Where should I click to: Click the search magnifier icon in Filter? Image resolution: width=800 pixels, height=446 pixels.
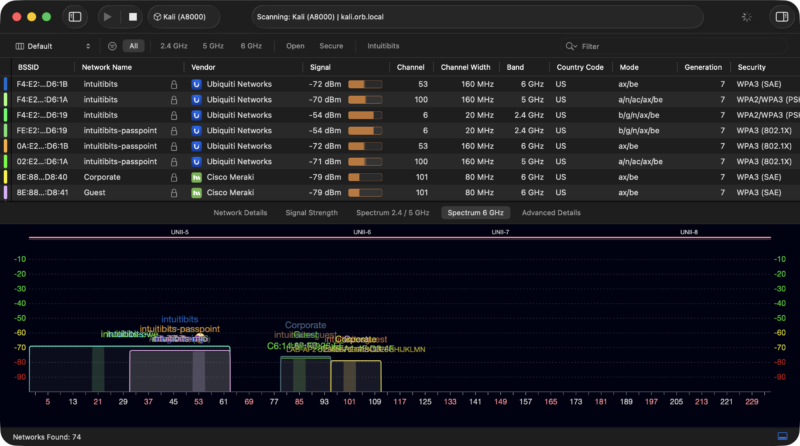[x=570, y=46]
